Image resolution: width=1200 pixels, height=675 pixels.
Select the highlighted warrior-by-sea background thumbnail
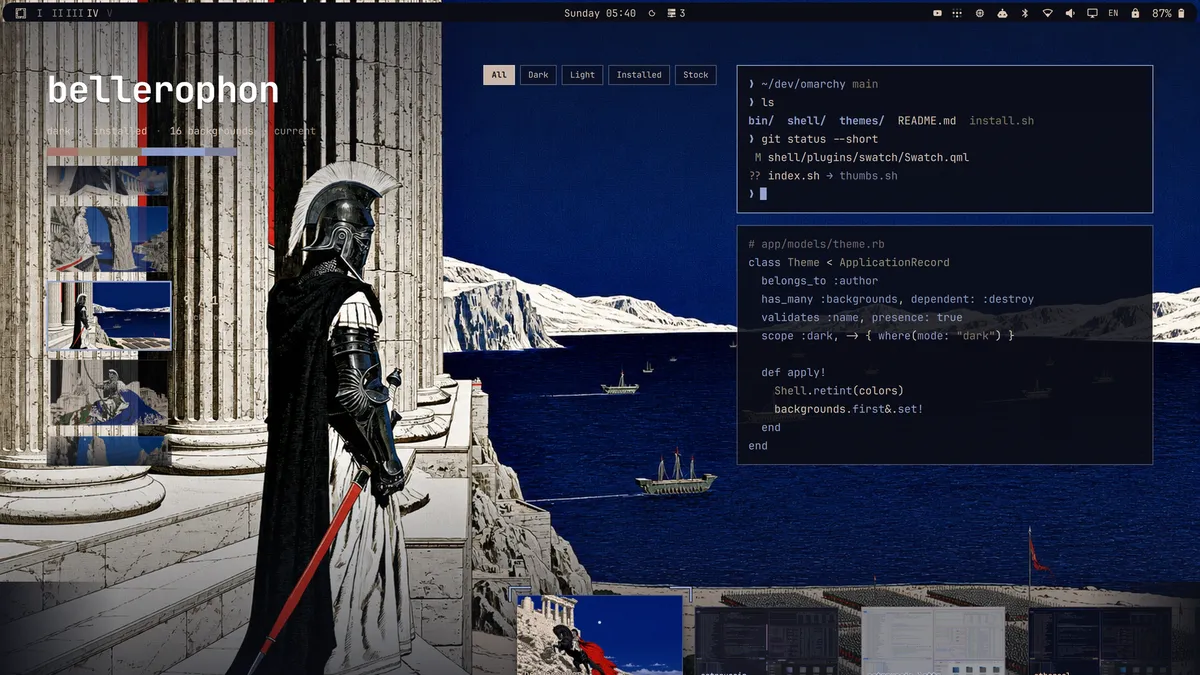point(109,316)
